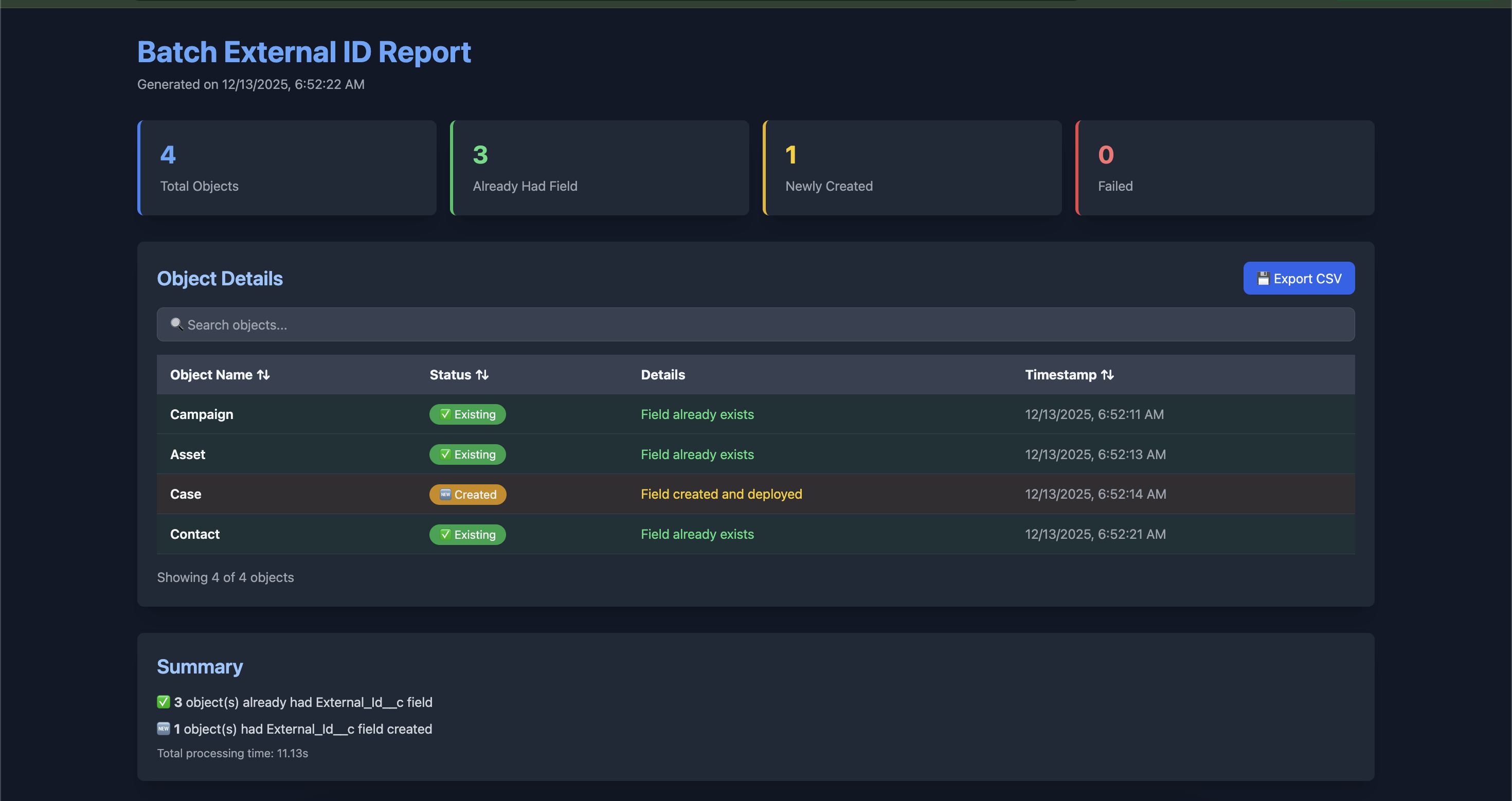Screen dimensions: 1512x801
Task: Click the sort arrows beside Status header
Action: coord(482,374)
